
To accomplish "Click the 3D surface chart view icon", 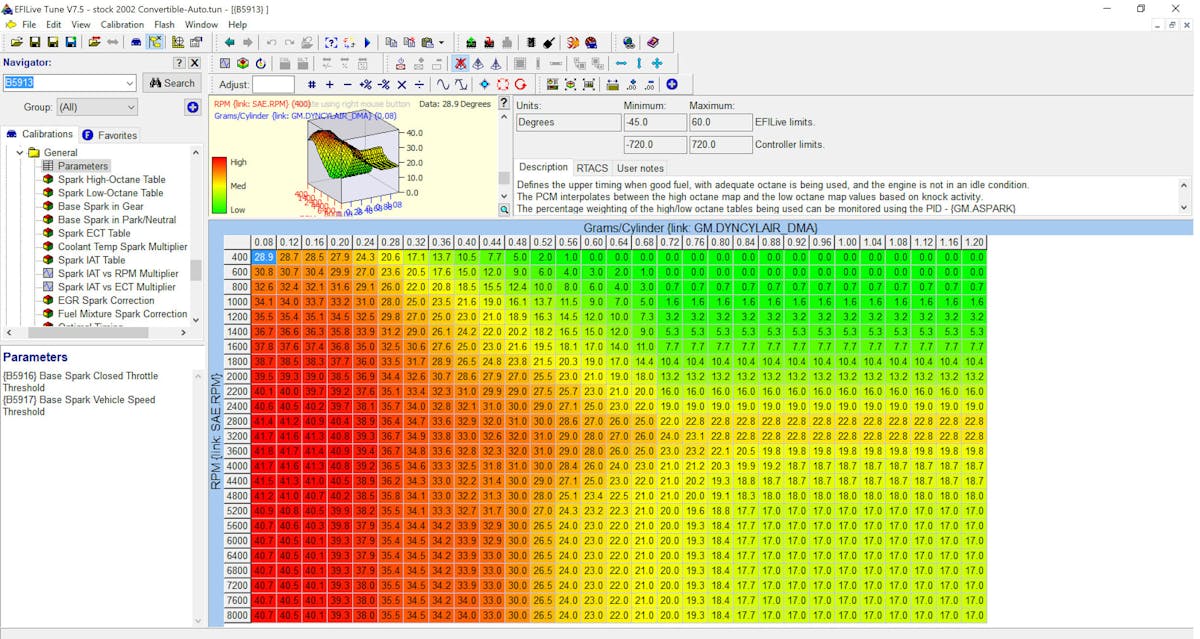I will pos(243,64).
